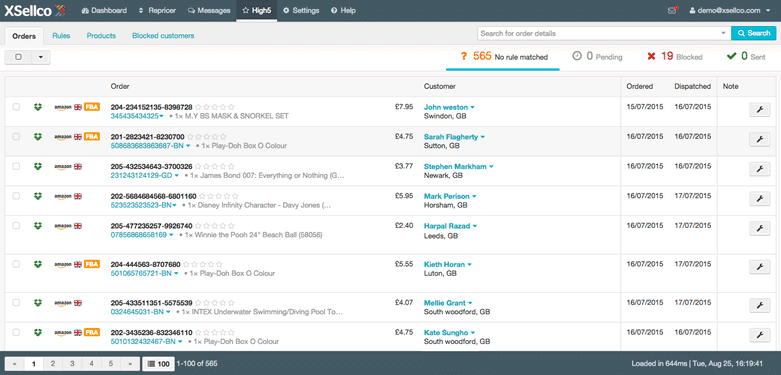Expand SKU 231243124129-GD dropdown
The height and width of the screenshot is (375, 781).
click(176, 176)
